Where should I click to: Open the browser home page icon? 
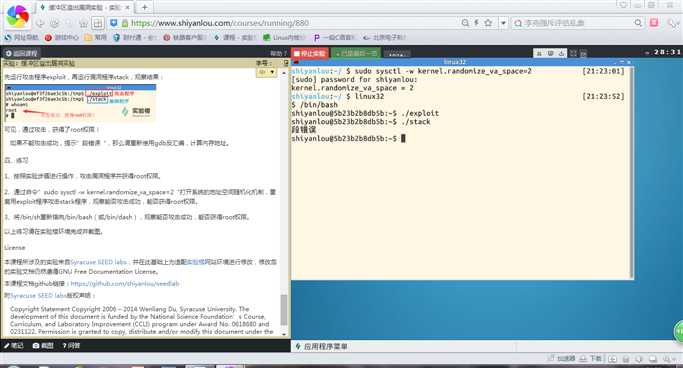tap(84, 24)
